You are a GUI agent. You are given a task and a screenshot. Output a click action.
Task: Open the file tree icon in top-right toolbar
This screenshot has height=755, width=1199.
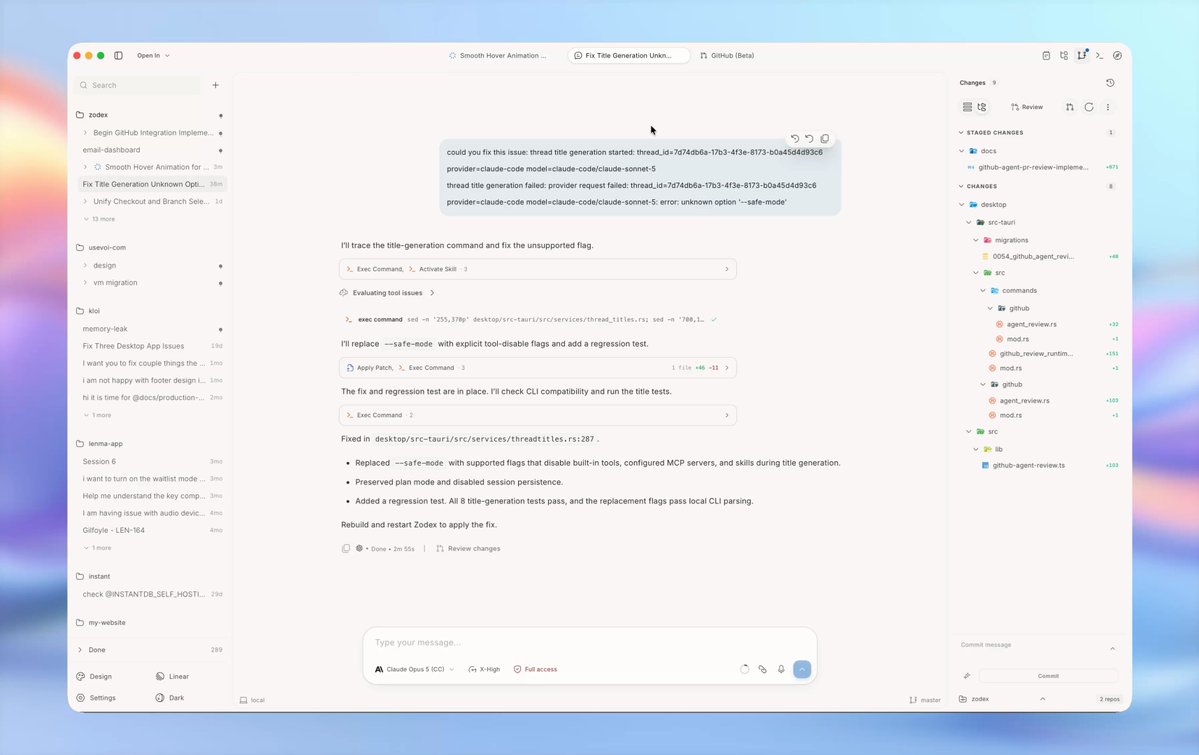[1064, 55]
